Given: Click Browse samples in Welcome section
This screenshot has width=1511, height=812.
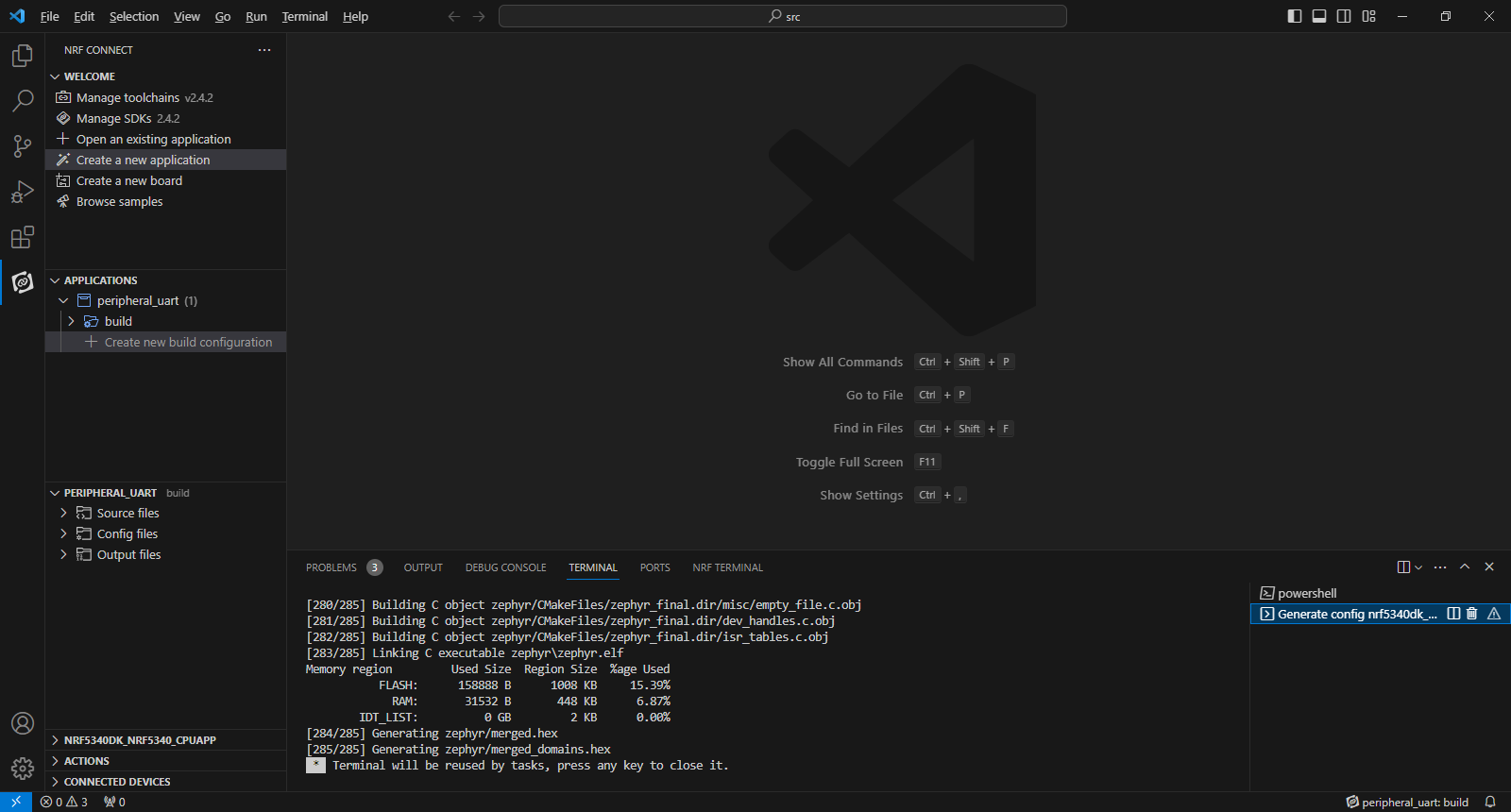Looking at the screenshot, I should coord(119,201).
